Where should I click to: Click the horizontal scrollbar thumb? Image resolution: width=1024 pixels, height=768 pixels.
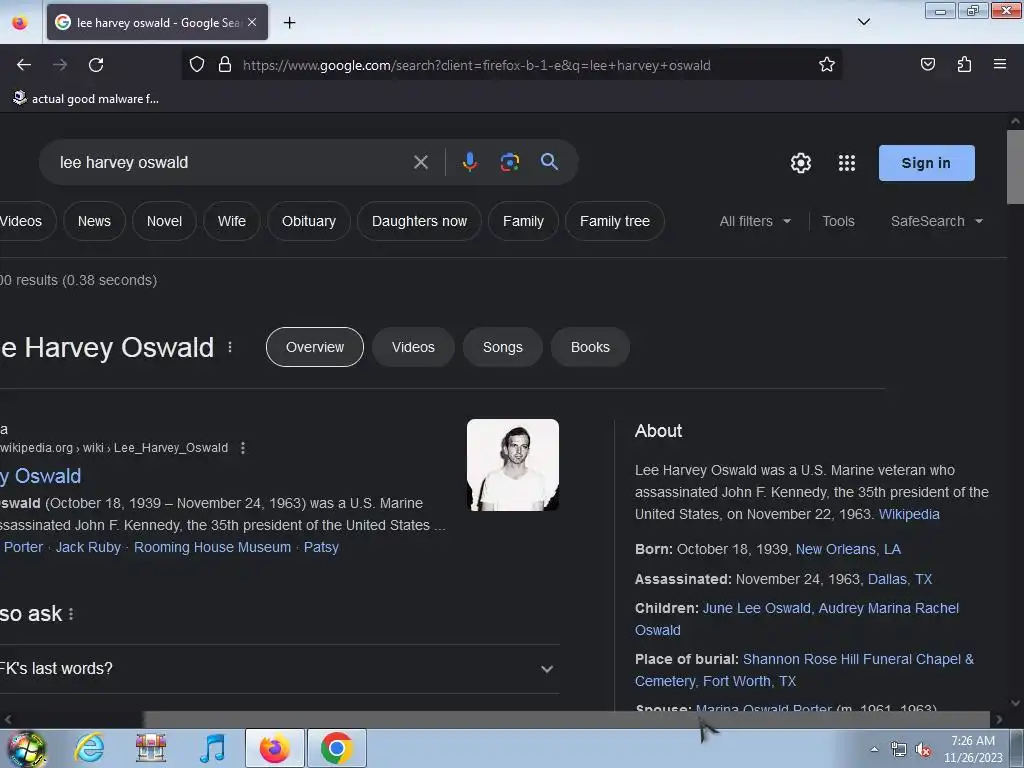point(567,719)
